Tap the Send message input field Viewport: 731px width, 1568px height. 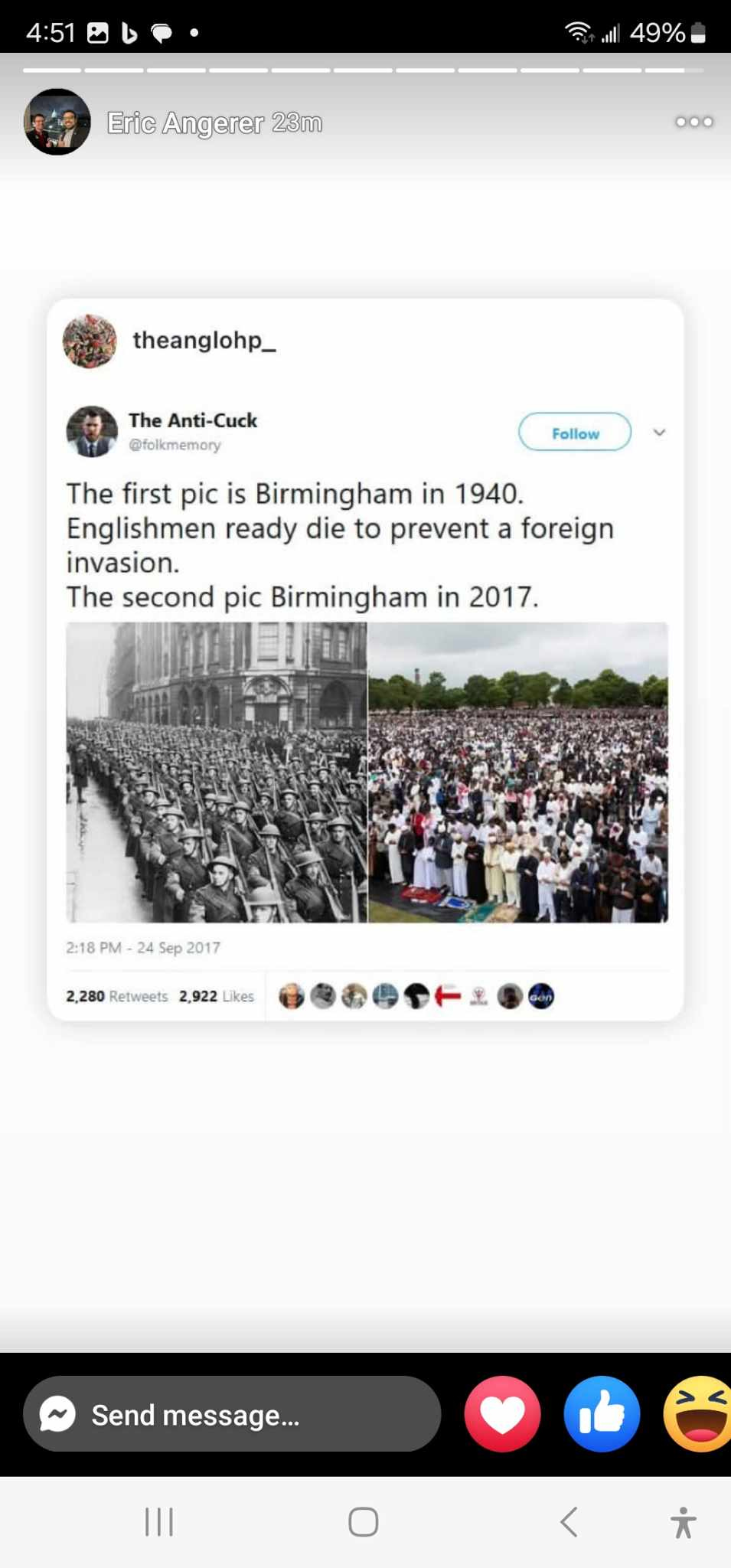(232, 1414)
